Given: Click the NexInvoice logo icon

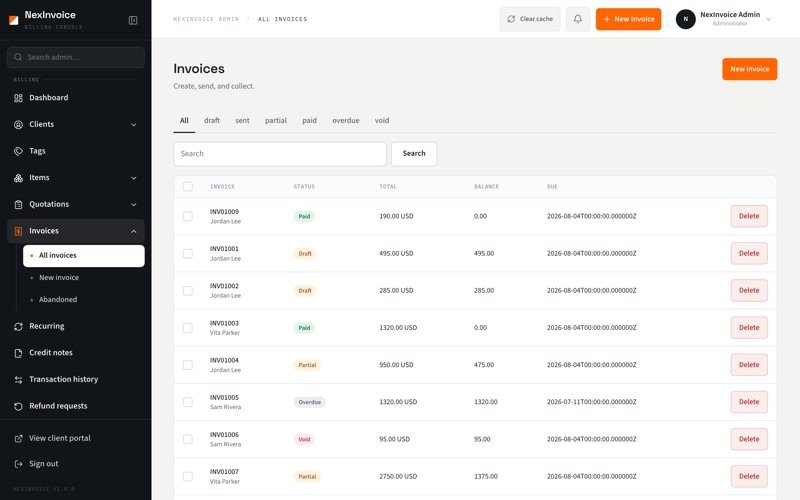Looking at the screenshot, I should point(14,20).
